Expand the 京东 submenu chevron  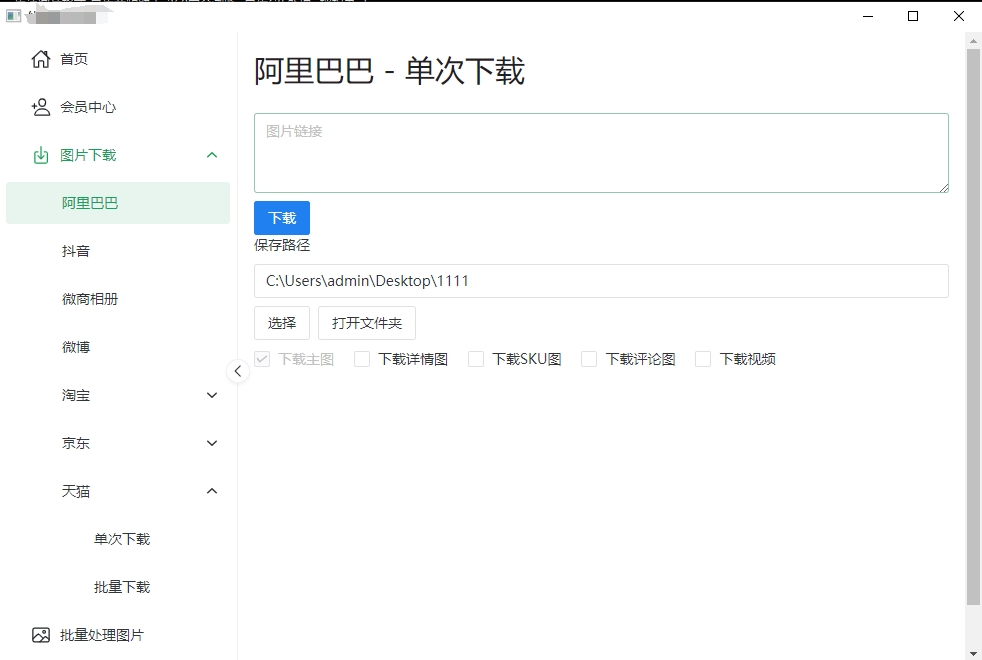(x=212, y=443)
